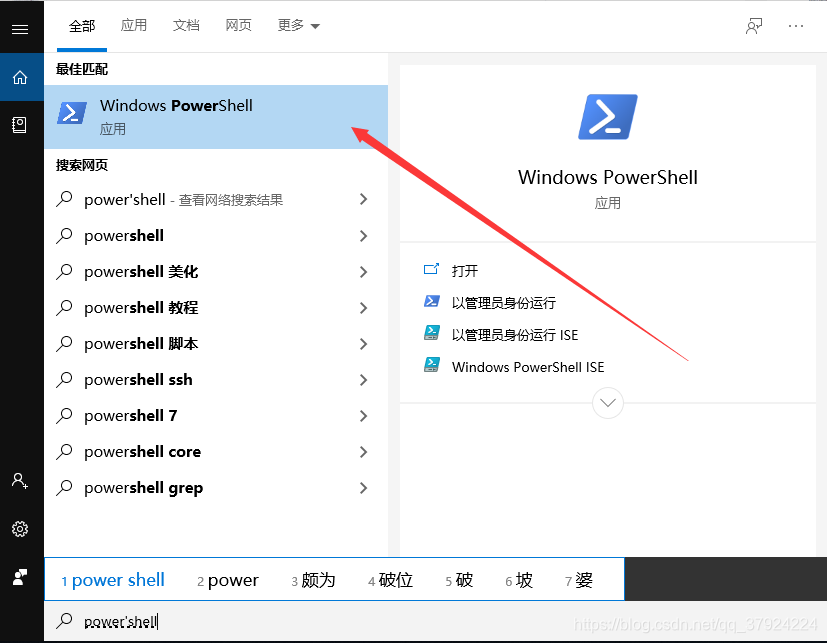Screen dimensions: 827x643
Task: Expand the powershell 7 chevron
Action: pos(363,416)
